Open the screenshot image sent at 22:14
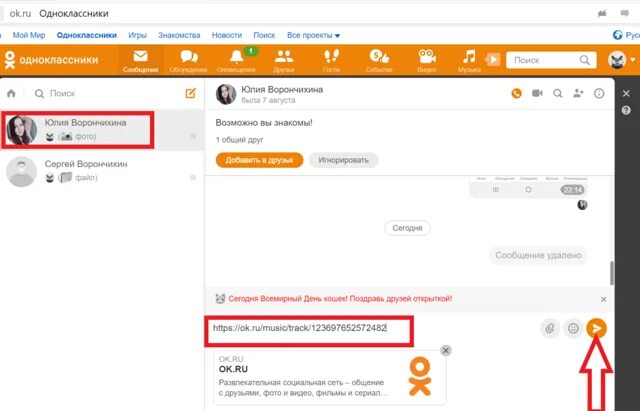The width and height of the screenshot is (640, 411). [x=529, y=188]
